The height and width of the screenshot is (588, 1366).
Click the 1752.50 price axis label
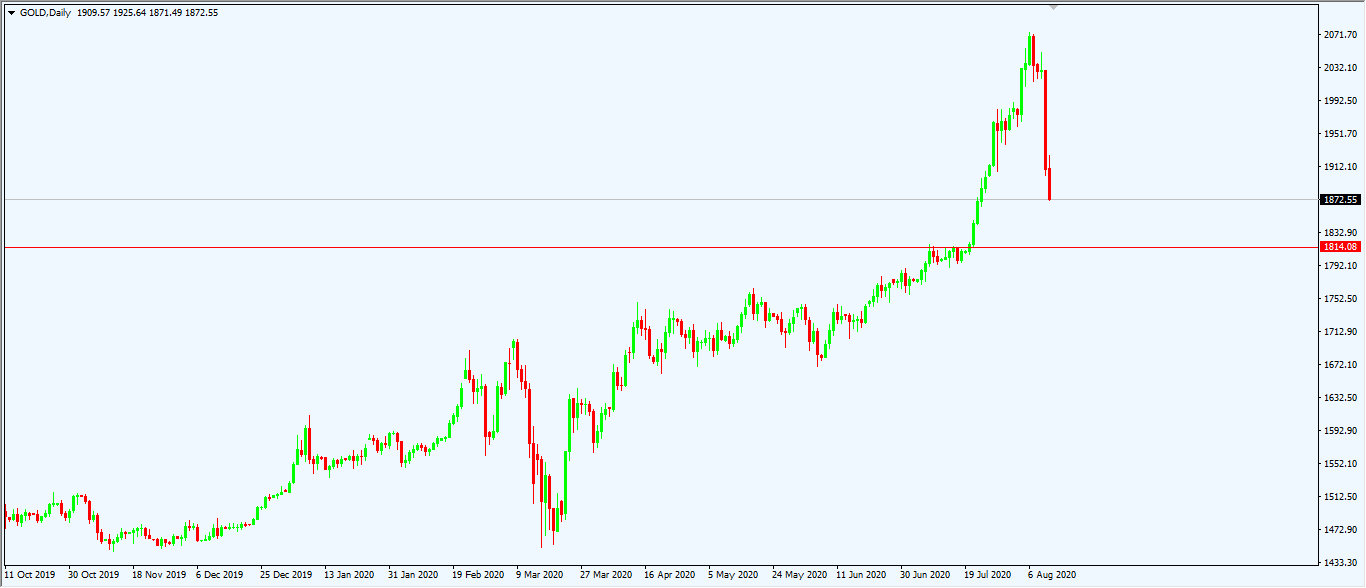(x=1340, y=299)
